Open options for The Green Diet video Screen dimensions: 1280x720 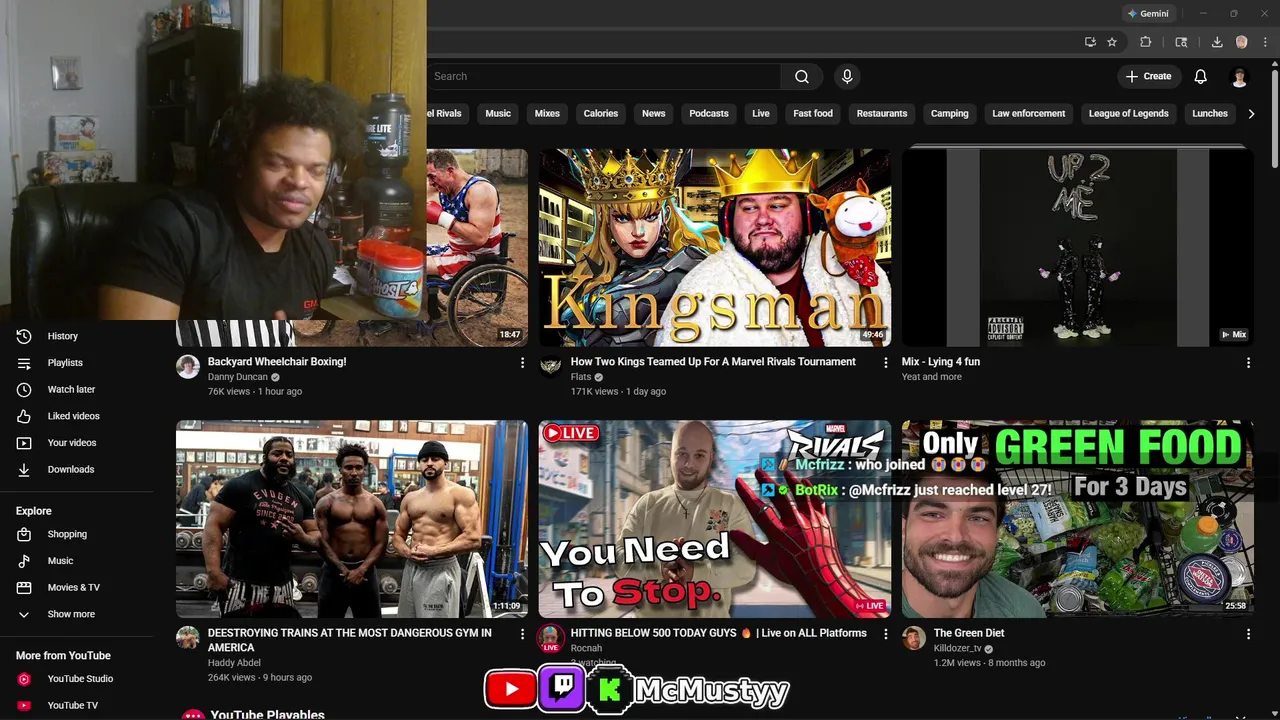pos(1248,634)
